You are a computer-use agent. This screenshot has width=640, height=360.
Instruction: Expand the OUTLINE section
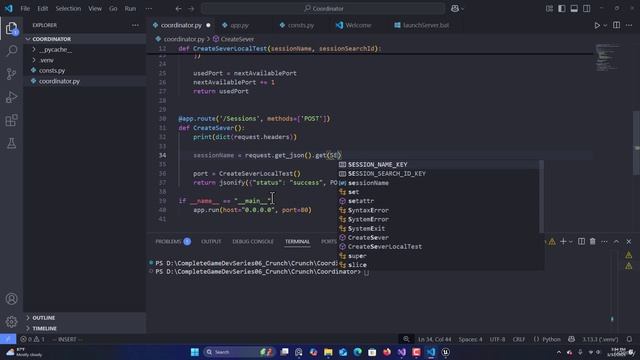44,318
